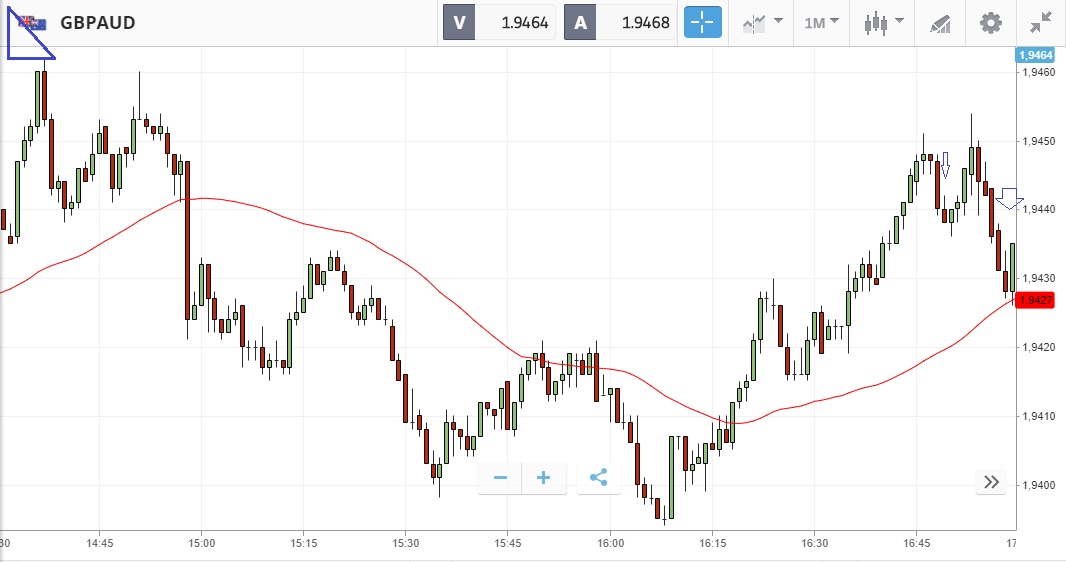
Task: Open the candlestick chart type dropdown
Action: (885, 22)
